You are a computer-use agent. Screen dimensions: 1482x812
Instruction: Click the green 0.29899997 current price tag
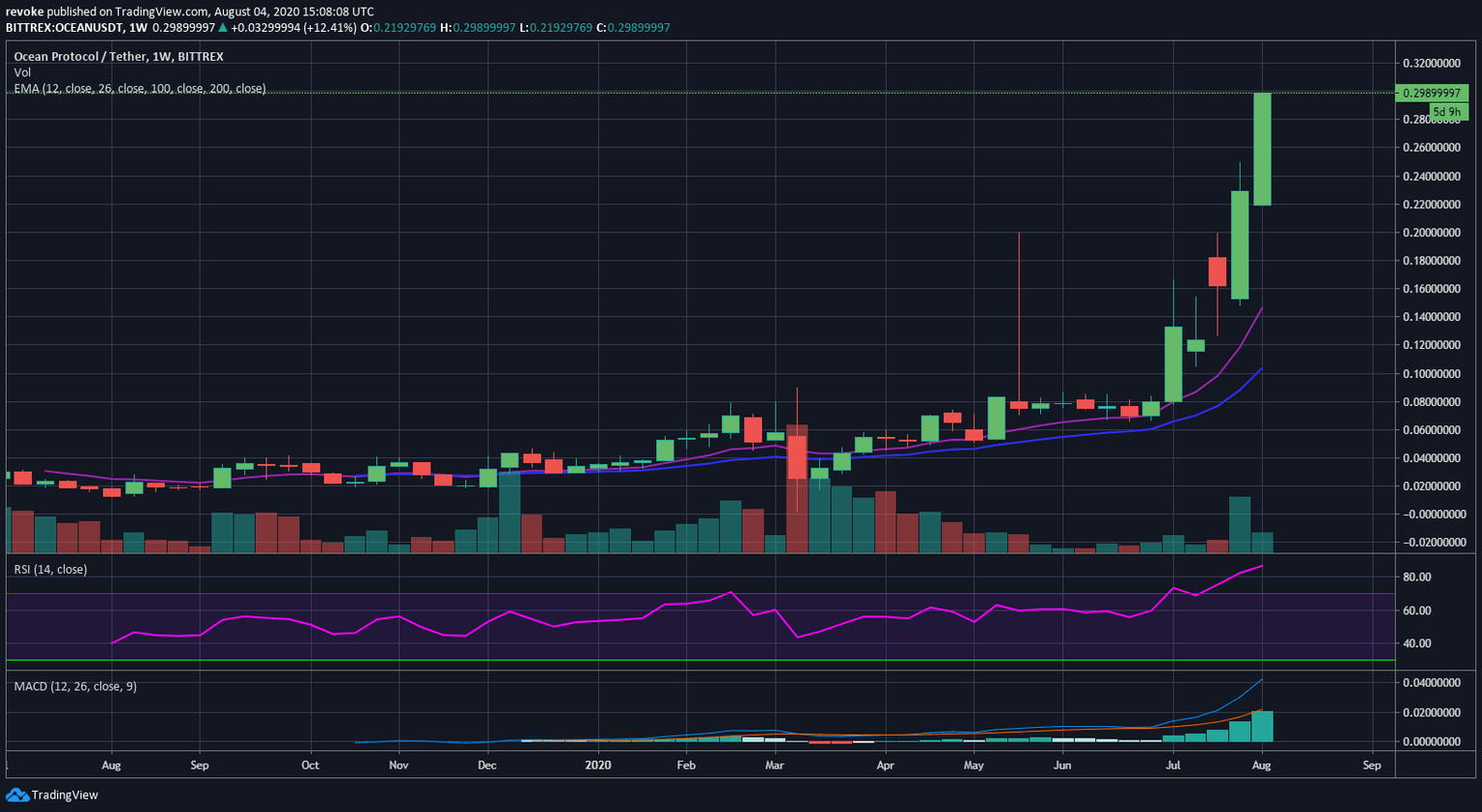[1435, 94]
